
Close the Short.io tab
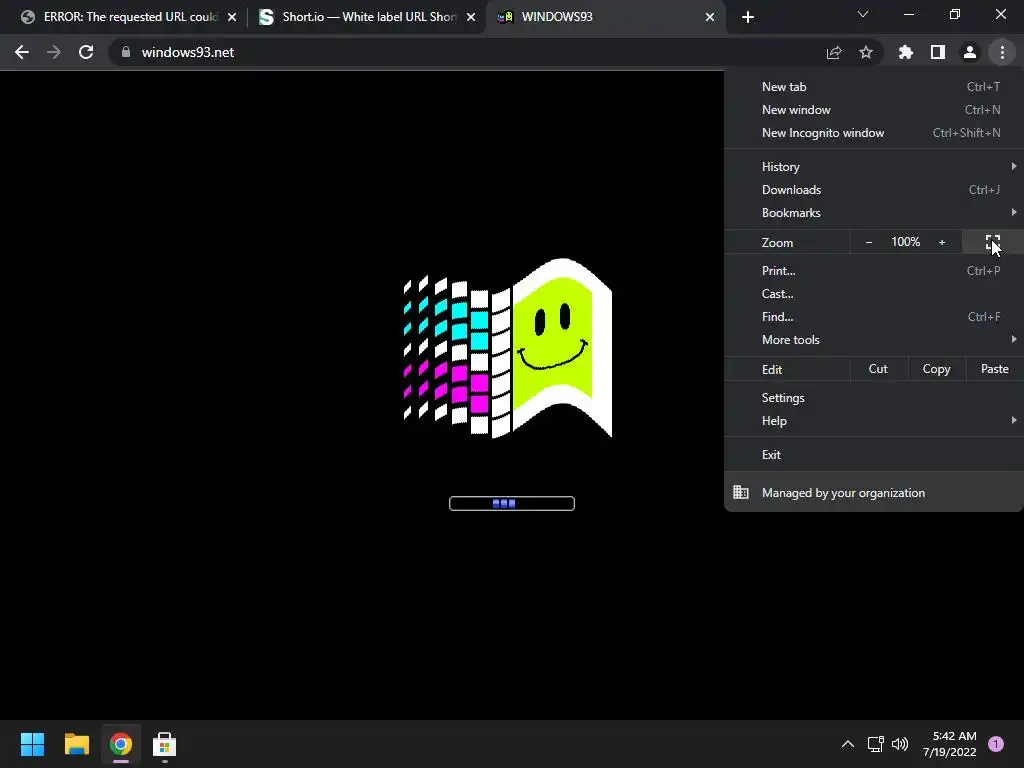click(x=471, y=17)
